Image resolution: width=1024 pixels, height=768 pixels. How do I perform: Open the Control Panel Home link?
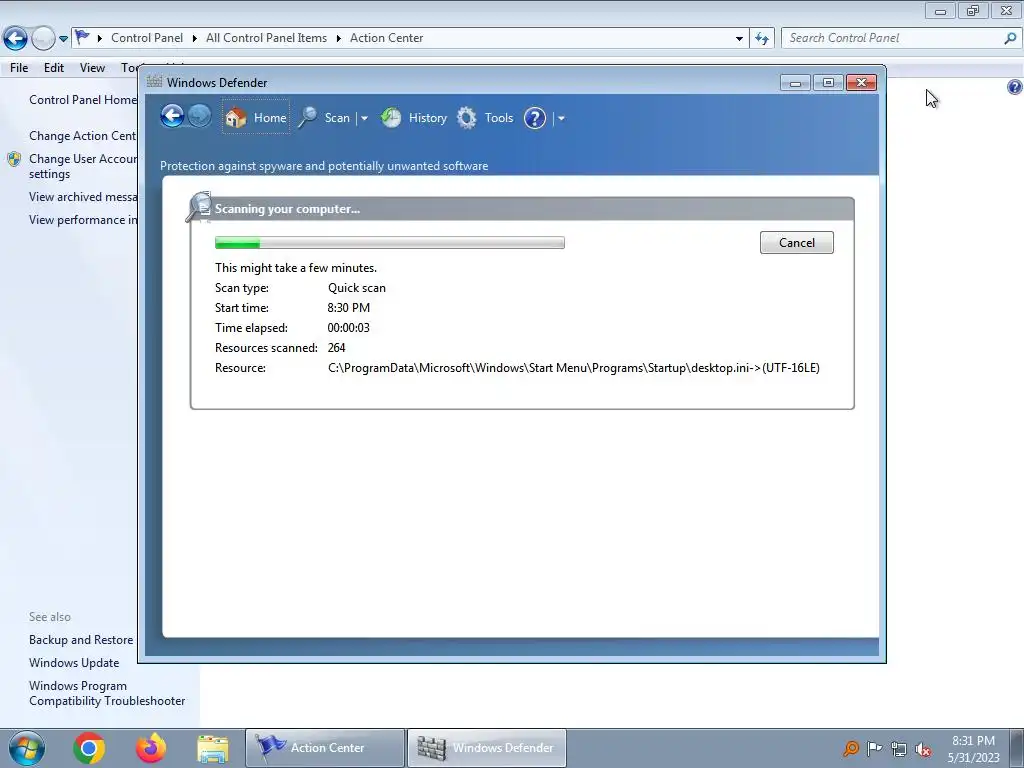pos(83,99)
